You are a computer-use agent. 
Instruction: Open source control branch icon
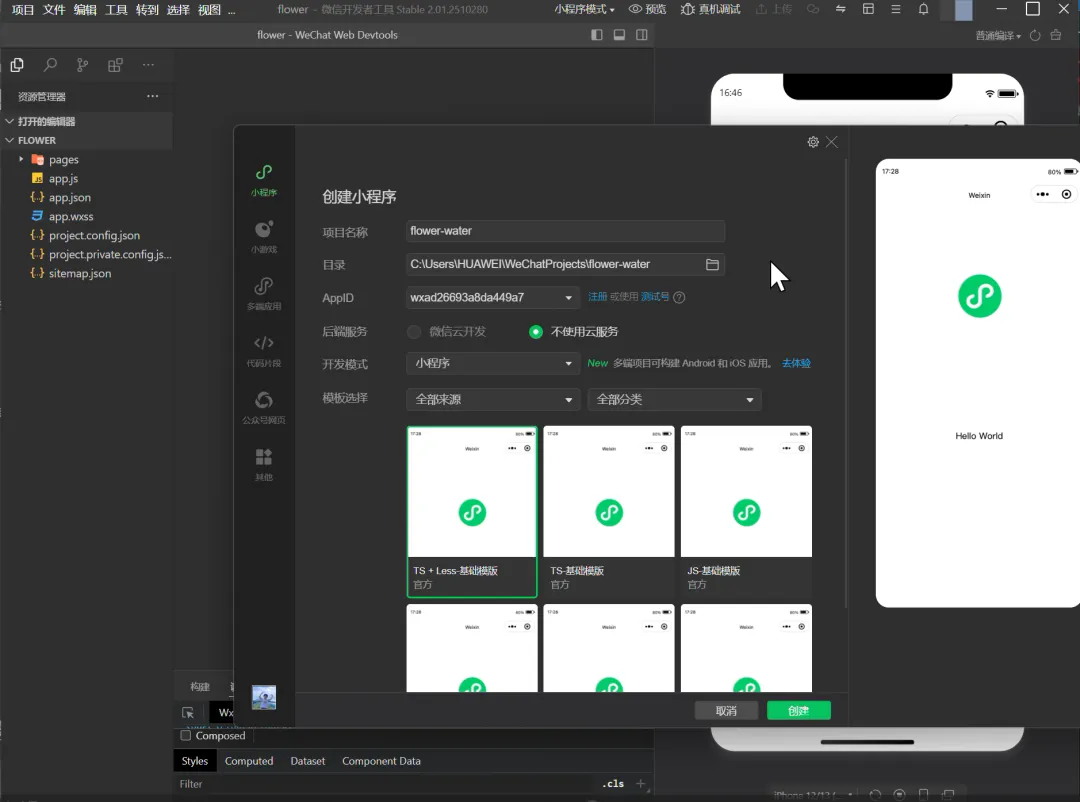[x=83, y=65]
